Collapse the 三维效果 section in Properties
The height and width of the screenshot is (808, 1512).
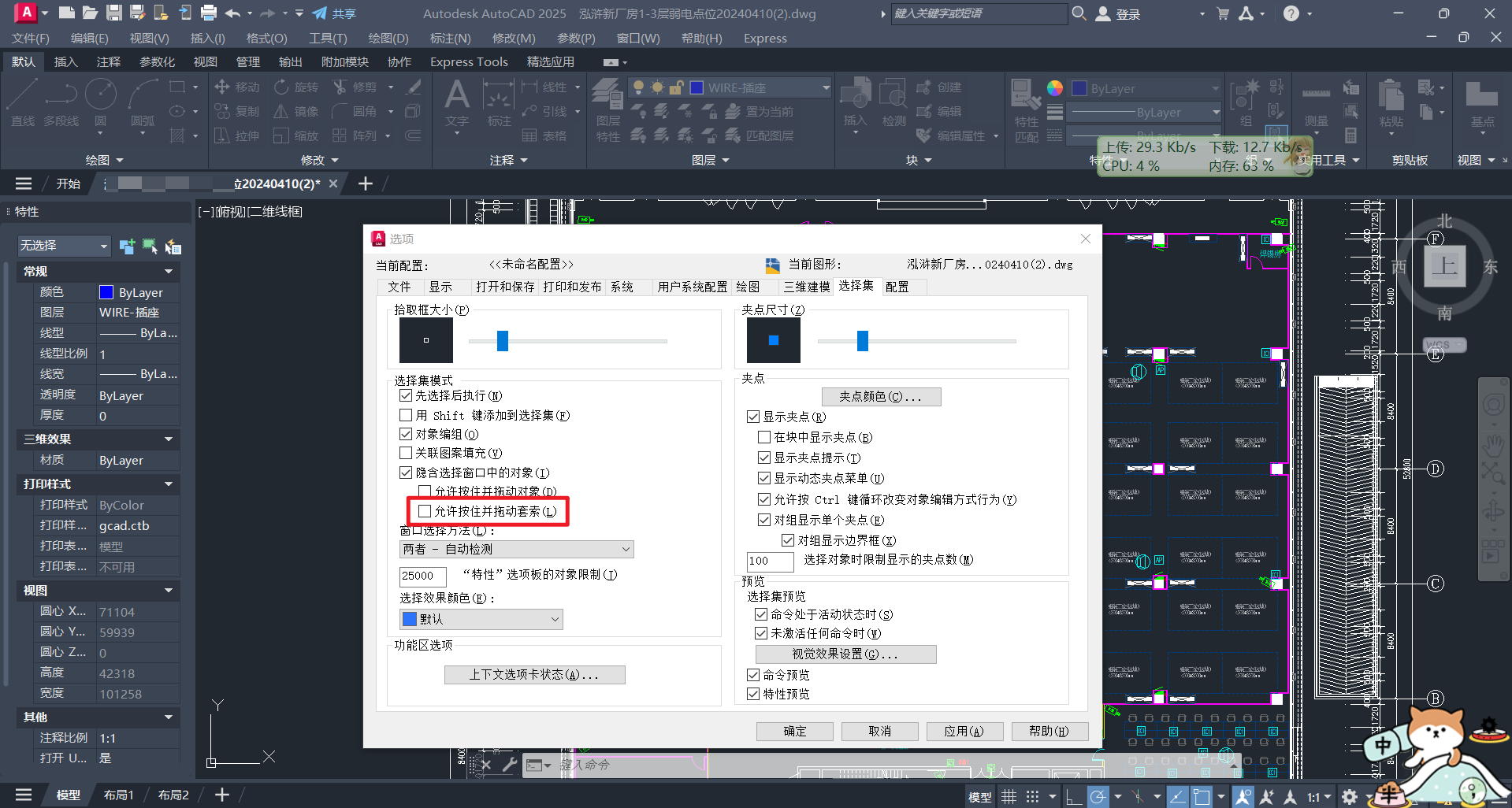tap(168, 439)
